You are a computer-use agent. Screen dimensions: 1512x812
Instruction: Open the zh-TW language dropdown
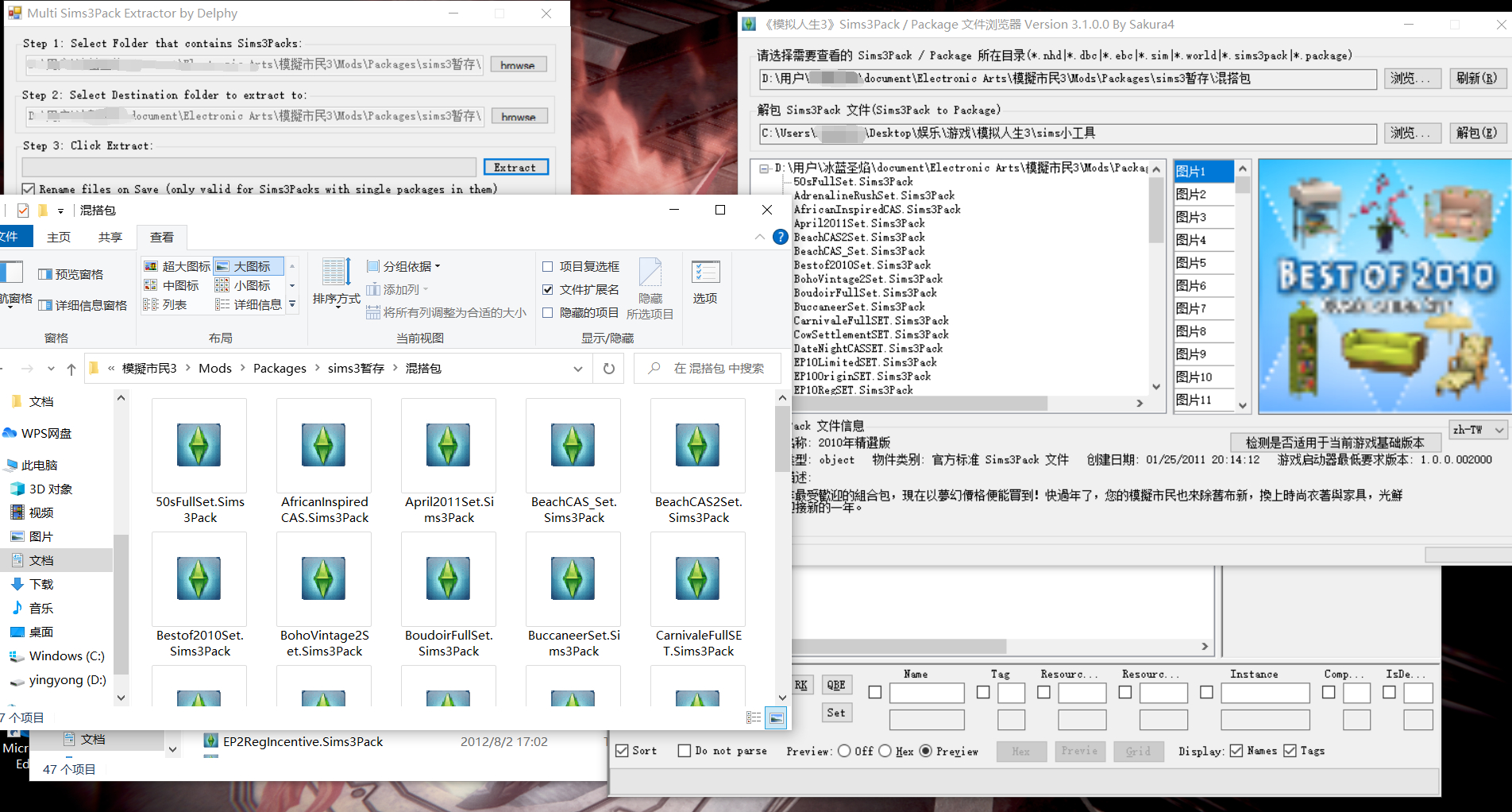point(1479,430)
